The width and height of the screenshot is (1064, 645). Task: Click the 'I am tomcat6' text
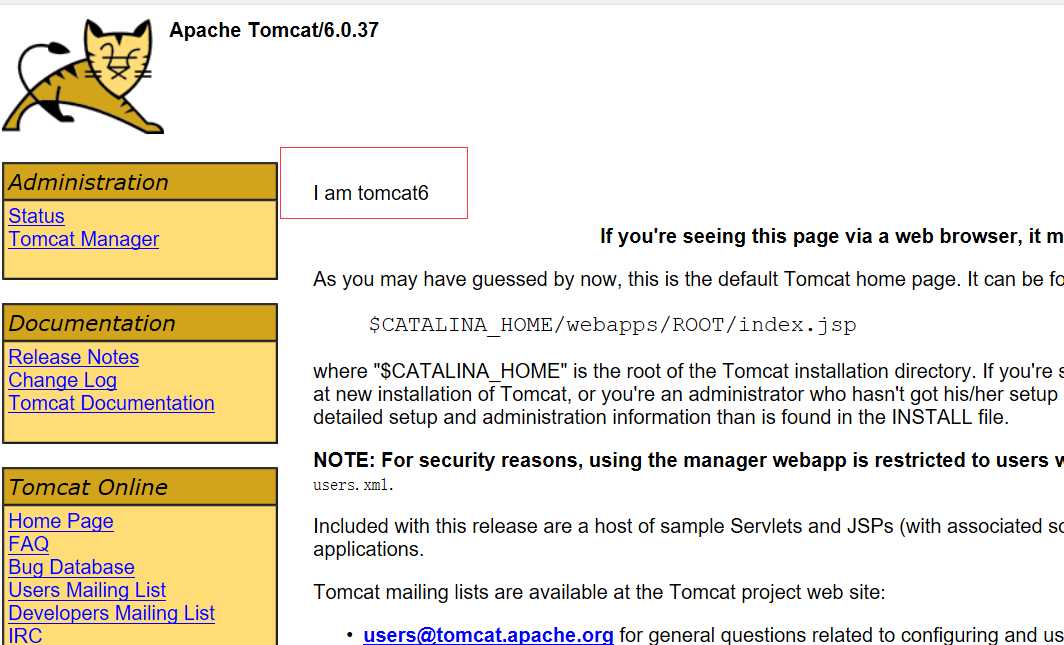(x=371, y=193)
